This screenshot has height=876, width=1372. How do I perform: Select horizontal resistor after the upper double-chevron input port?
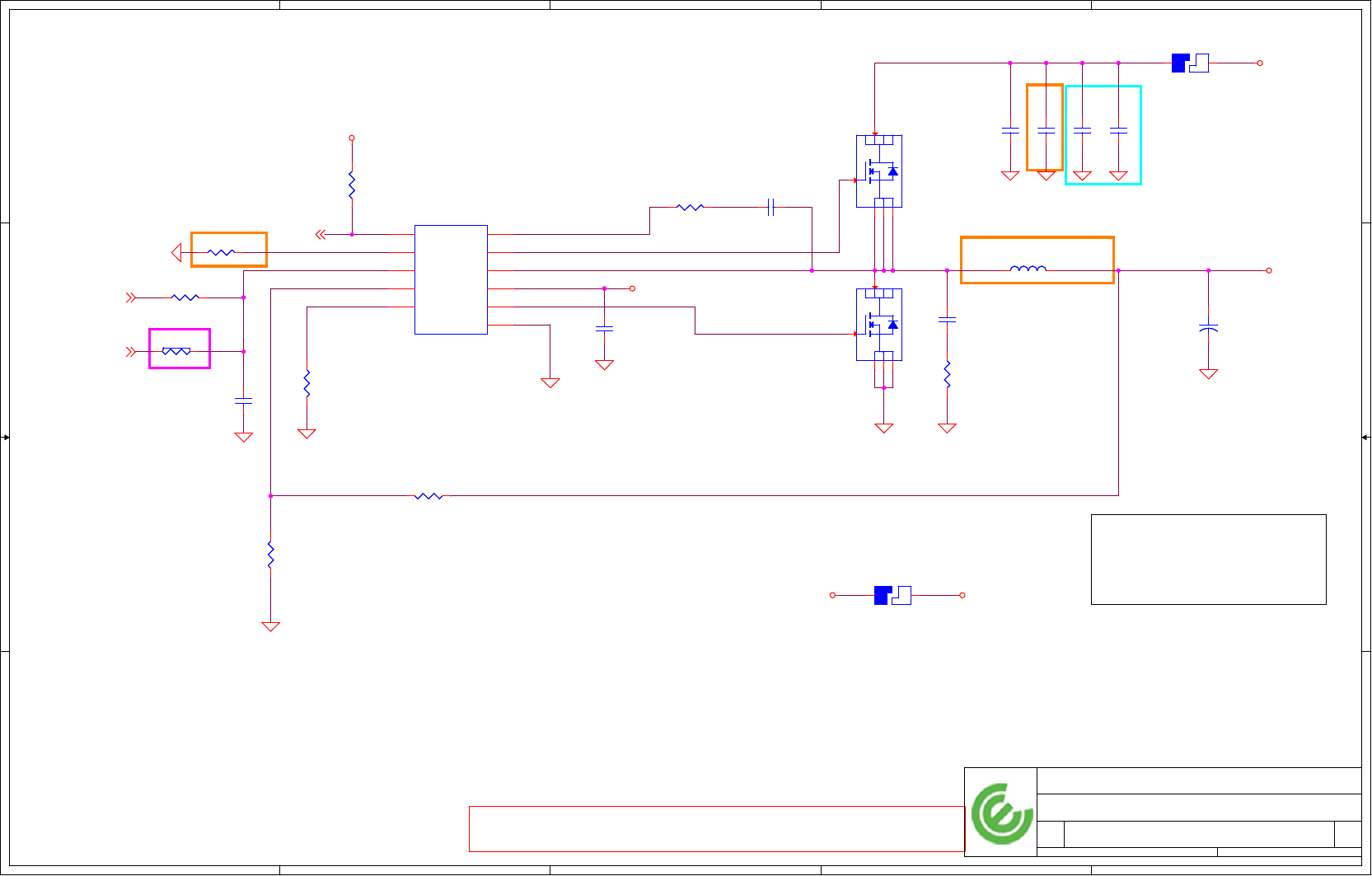click(185, 297)
